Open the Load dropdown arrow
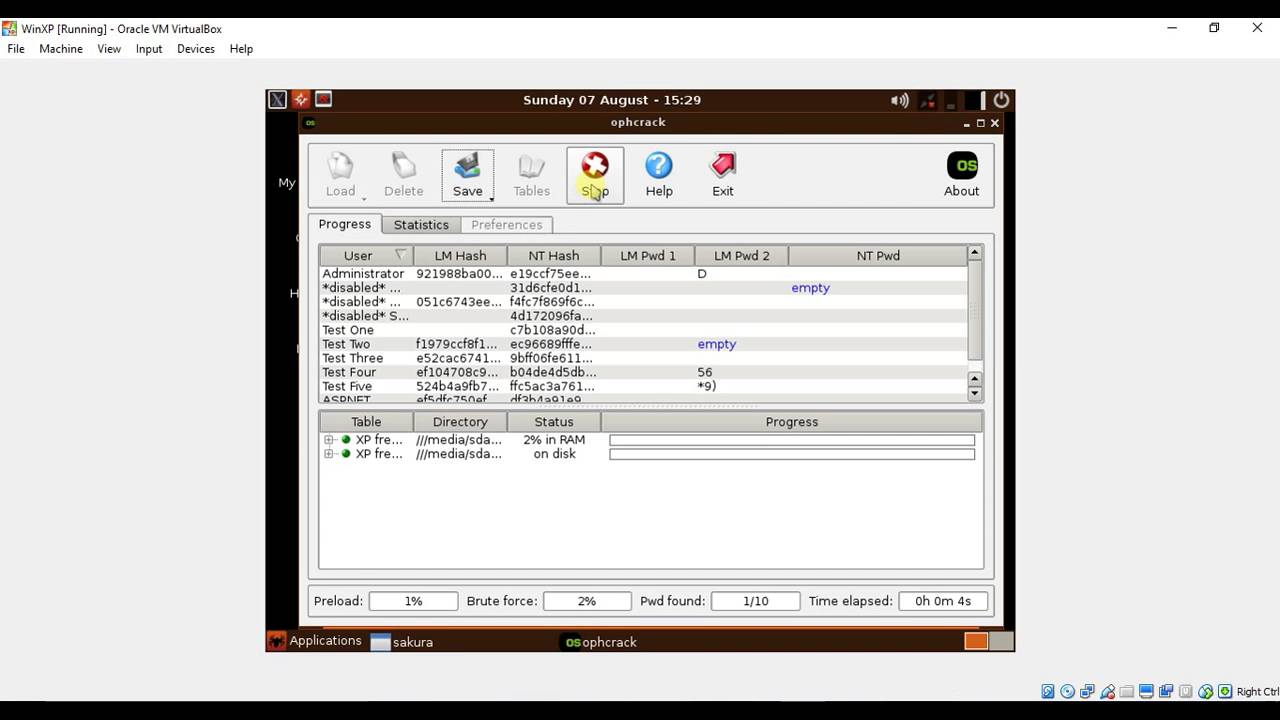 pyautogui.click(x=364, y=198)
